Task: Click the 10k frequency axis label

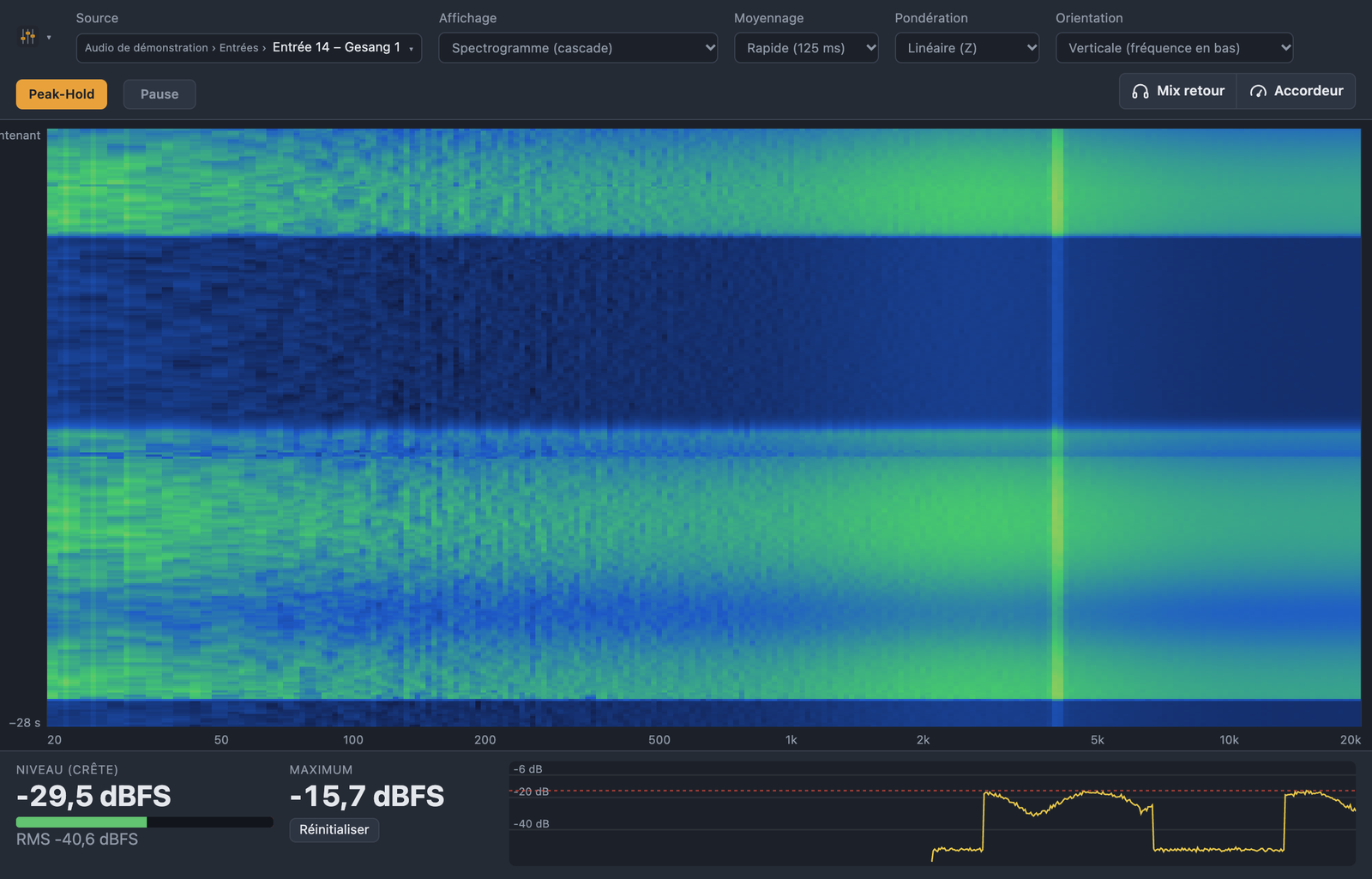Action: pyautogui.click(x=1229, y=740)
